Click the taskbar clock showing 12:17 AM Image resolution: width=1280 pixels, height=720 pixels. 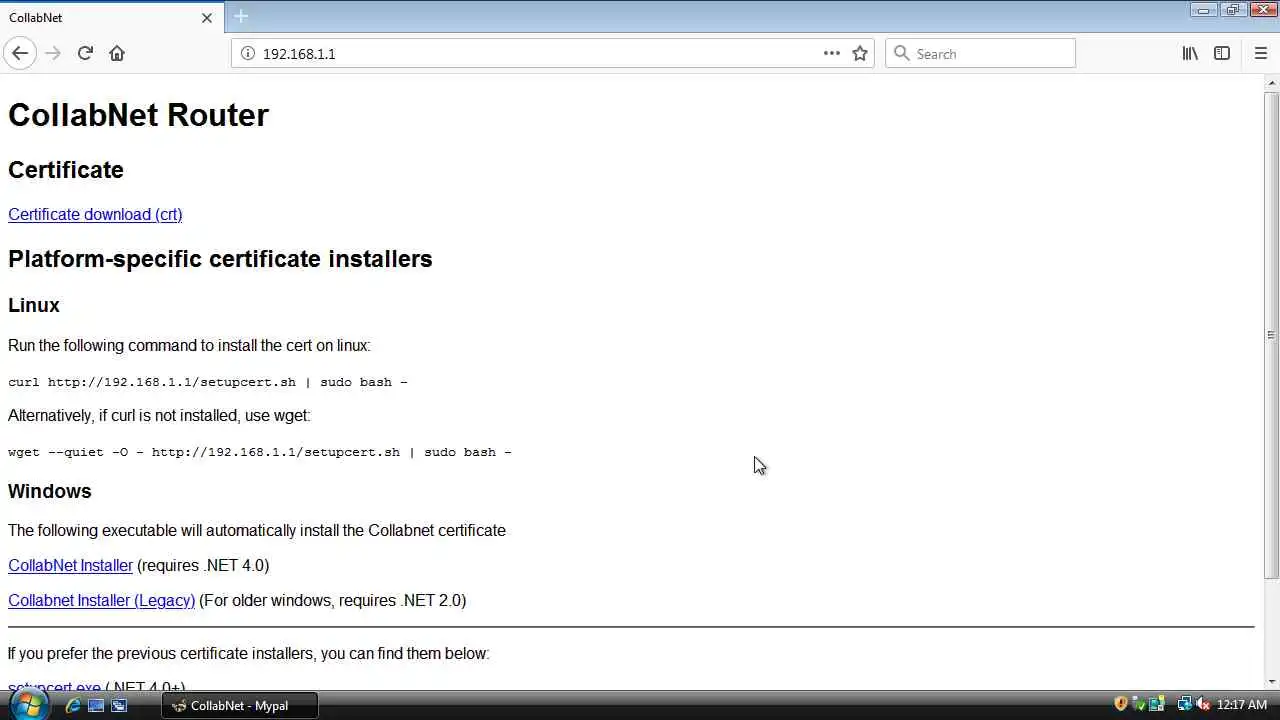click(1242, 705)
